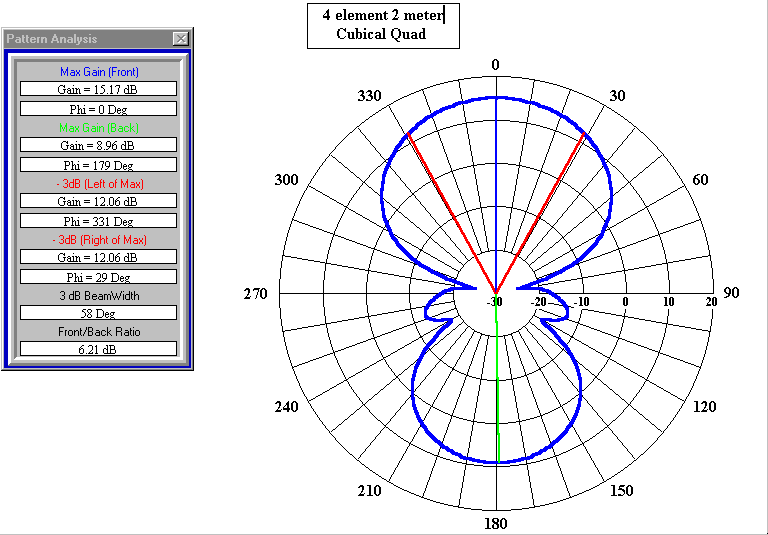
Task: Click the 4 element 2 meter title box
Action: coord(382,25)
